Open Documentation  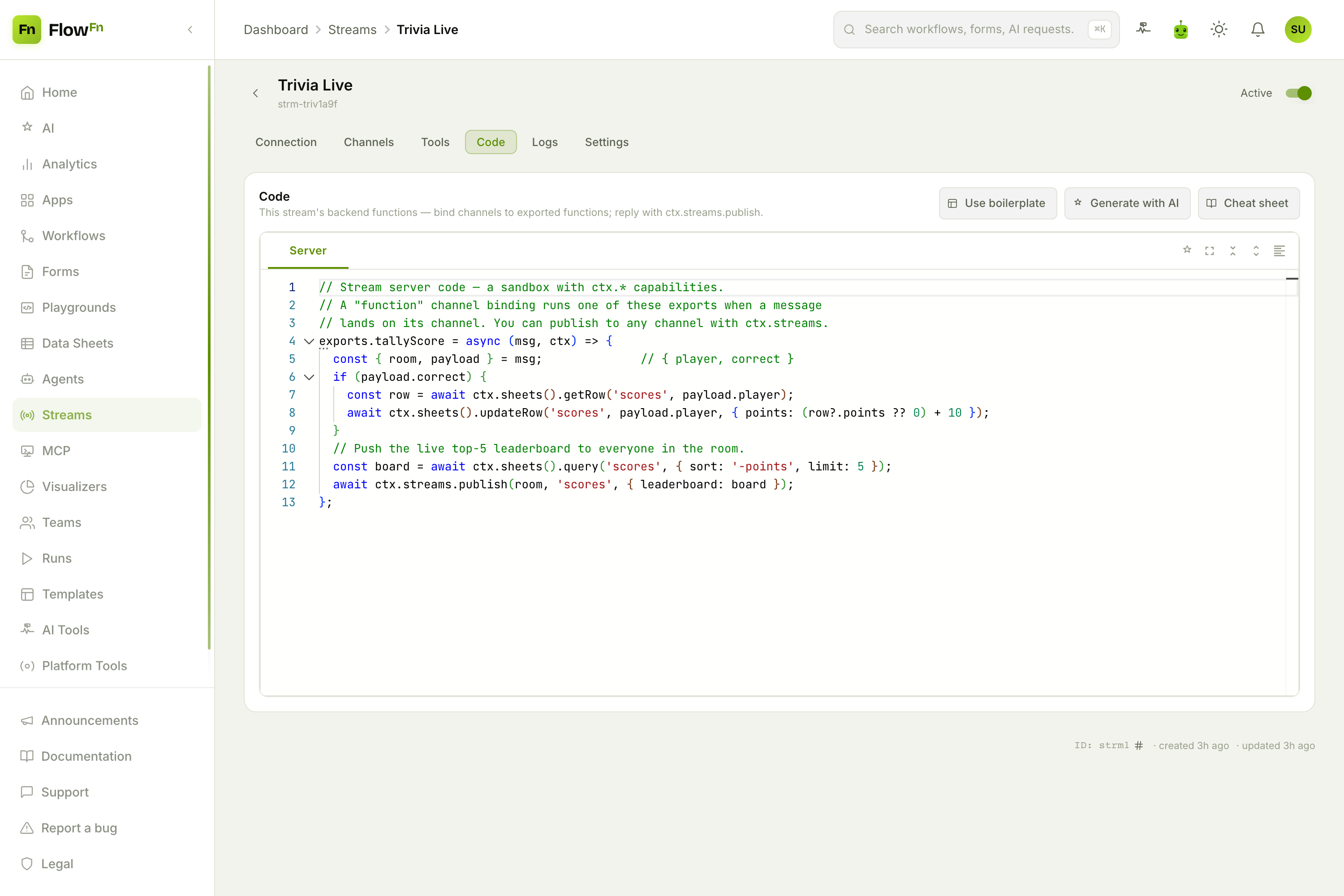tap(107, 756)
